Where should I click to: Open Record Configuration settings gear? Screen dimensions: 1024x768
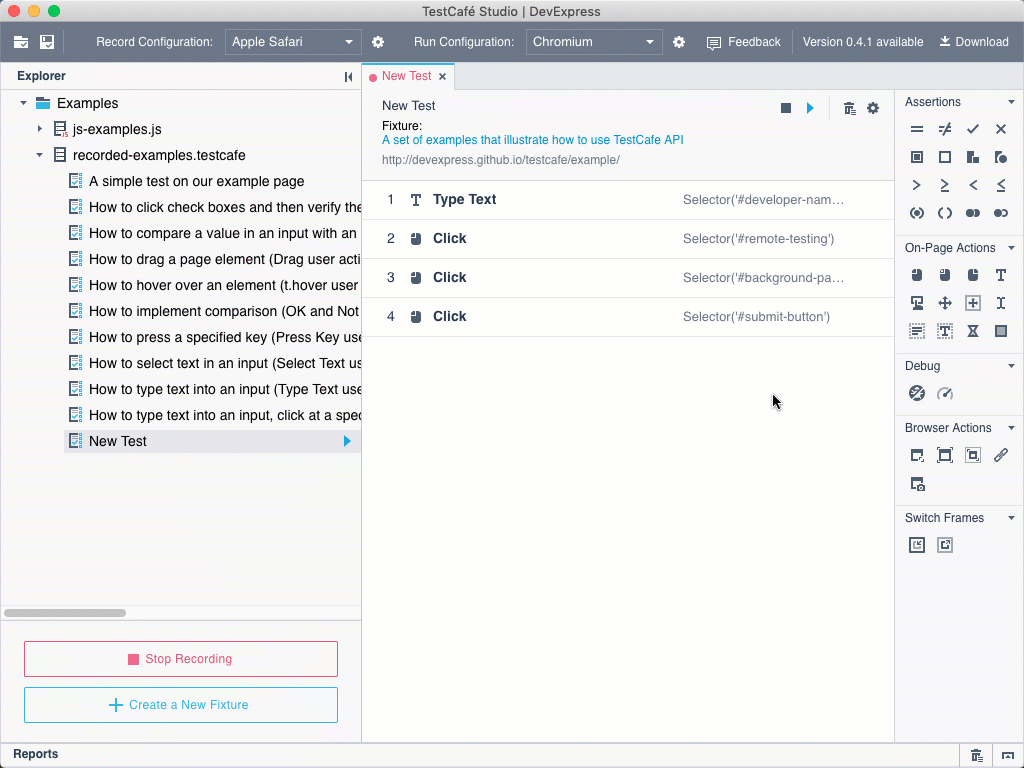tap(378, 42)
